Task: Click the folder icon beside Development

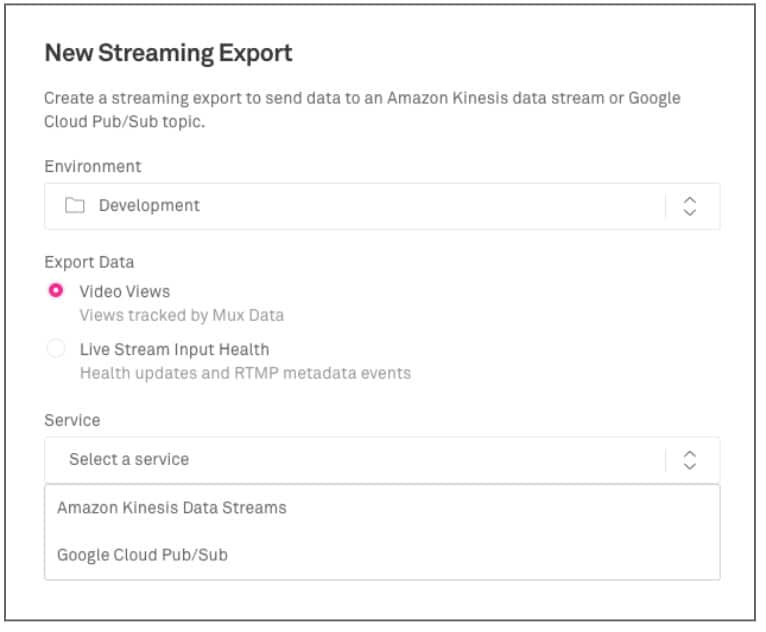Action: click(75, 206)
